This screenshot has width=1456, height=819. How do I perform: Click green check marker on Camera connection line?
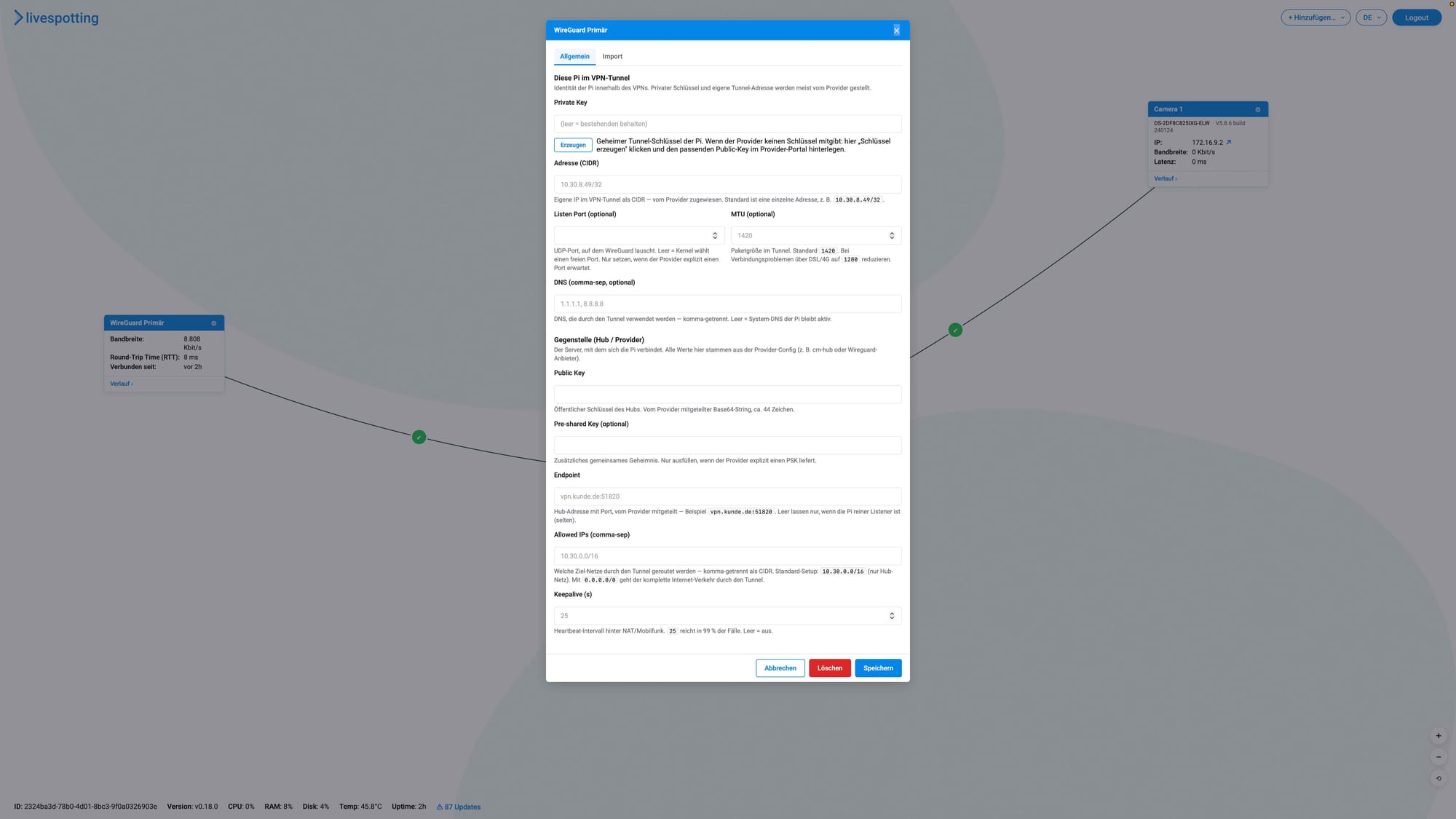coord(955,330)
